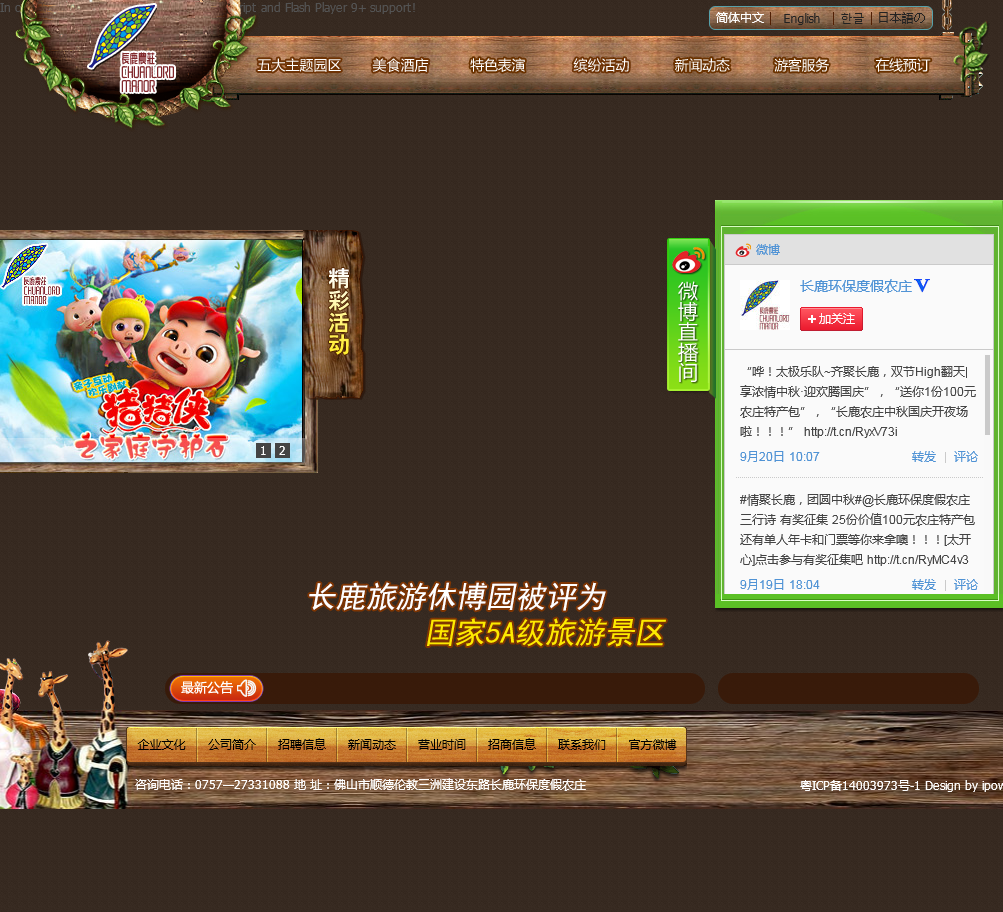1003x912 pixels.
Task: Click the speaker icon beside 最新公告
Action: tap(246, 688)
